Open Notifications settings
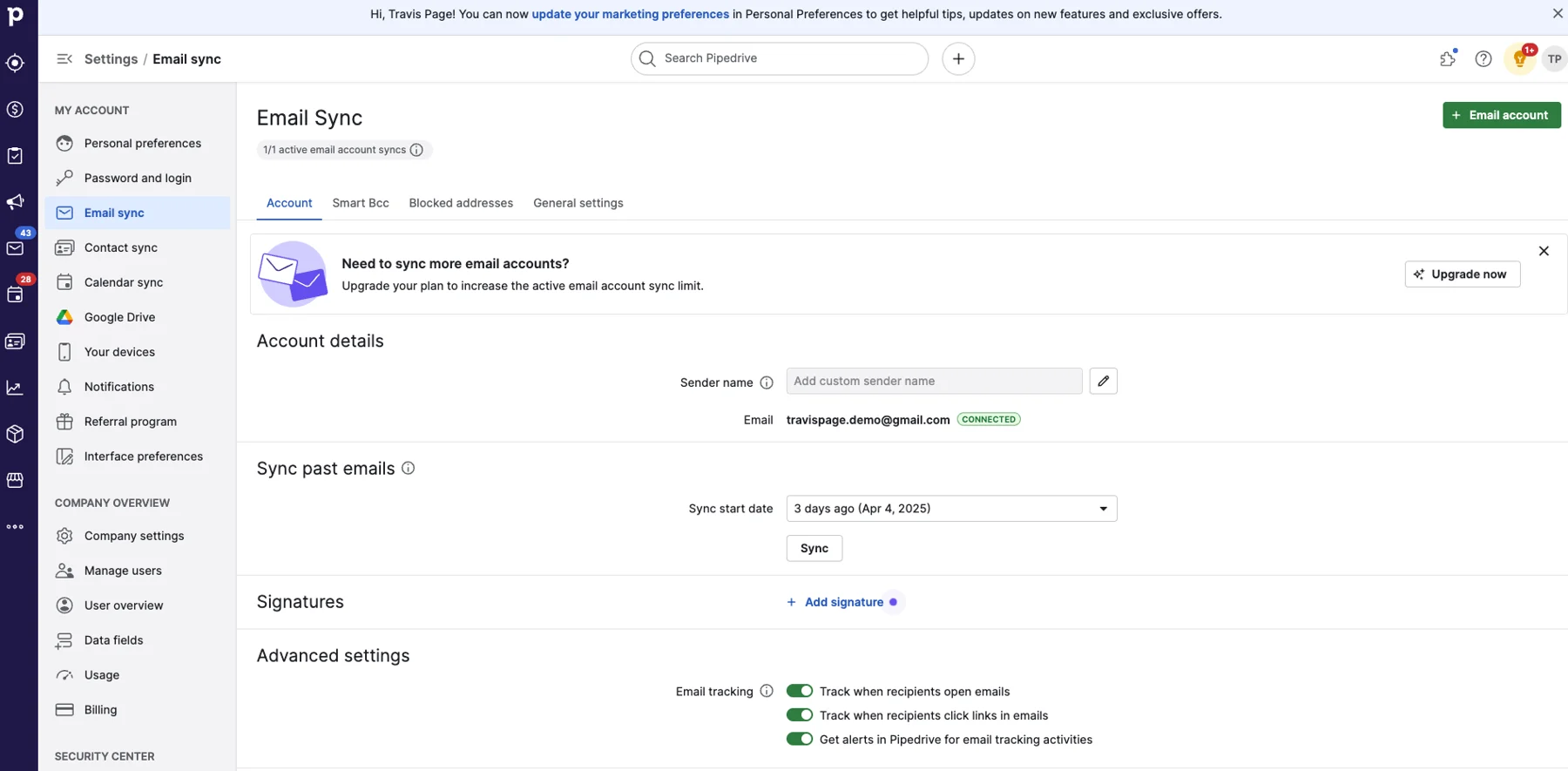The width and height of the screenshot is (1568, 771). pos(138,387)
